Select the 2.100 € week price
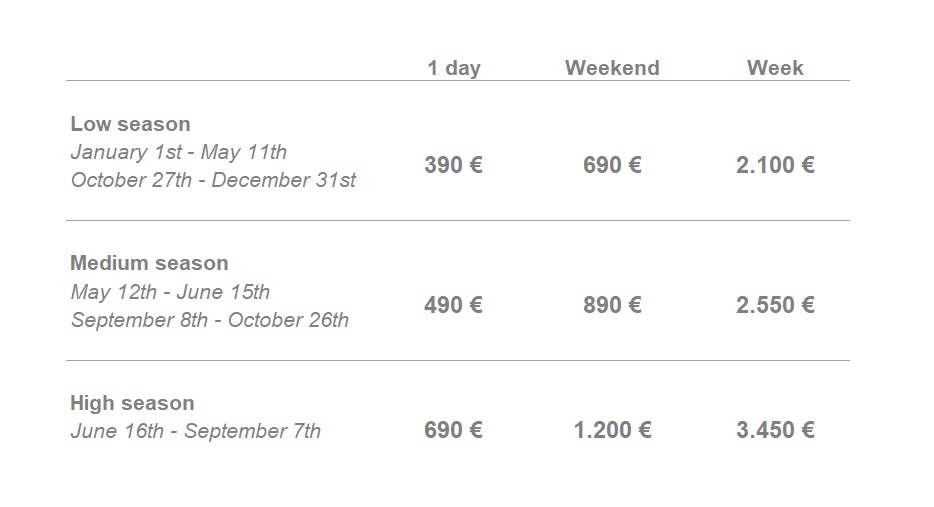Image resolution: width=934 pixels, height=507 pixels. (x=775, y=165)
